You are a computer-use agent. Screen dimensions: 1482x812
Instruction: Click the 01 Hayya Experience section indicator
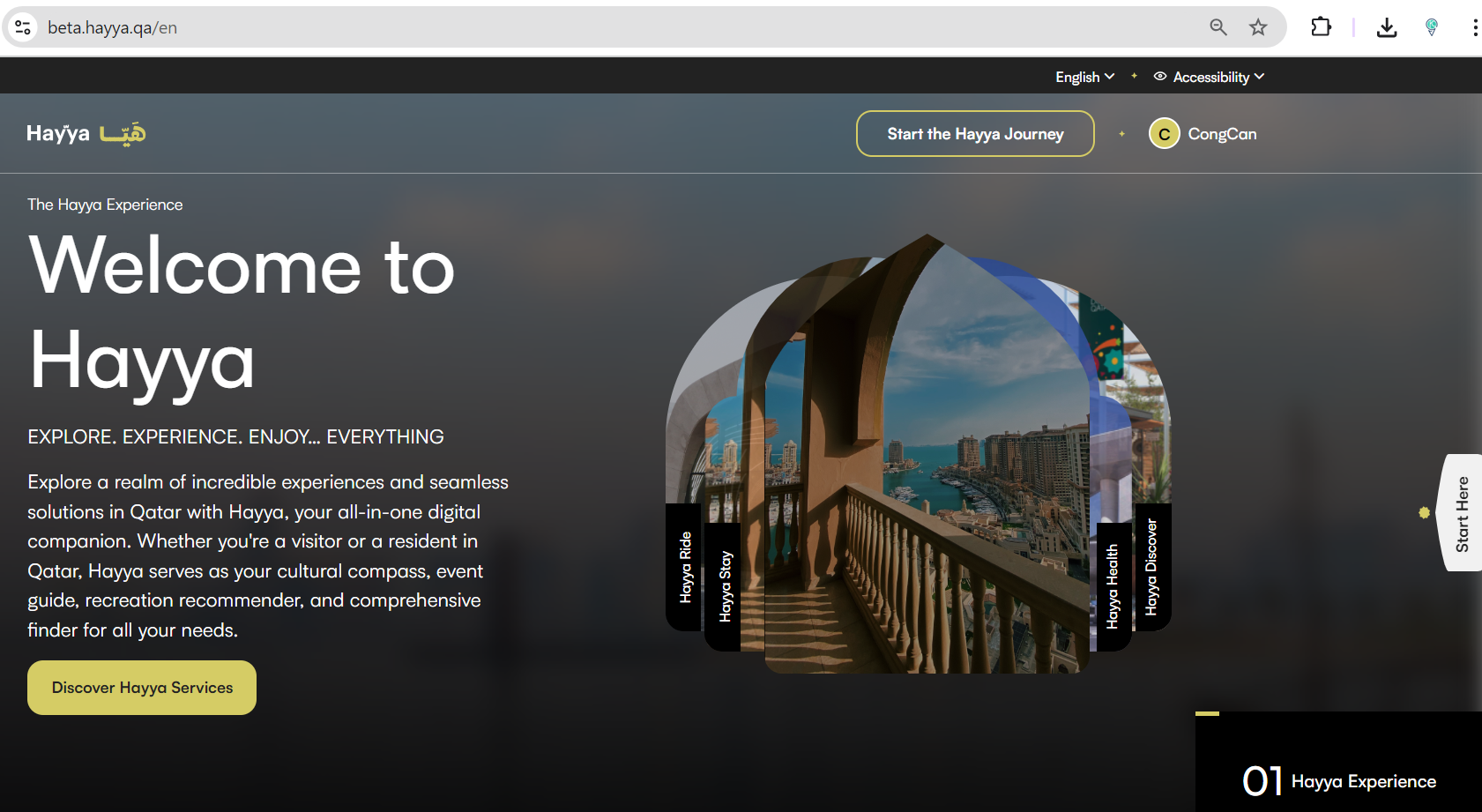coord(1338,780)
